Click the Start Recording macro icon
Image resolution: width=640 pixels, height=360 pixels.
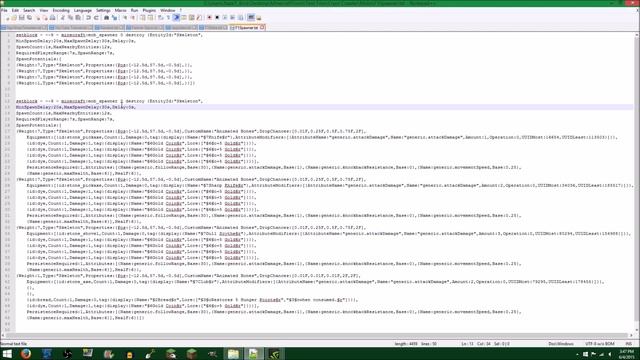(x=209, y=18)
